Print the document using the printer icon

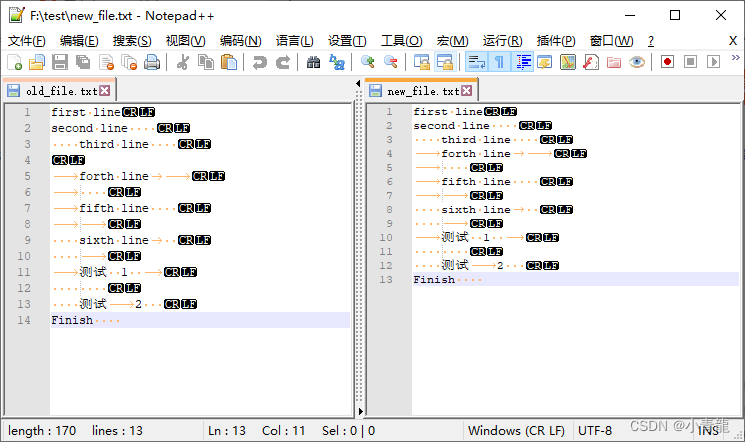[x=152, y=62]
